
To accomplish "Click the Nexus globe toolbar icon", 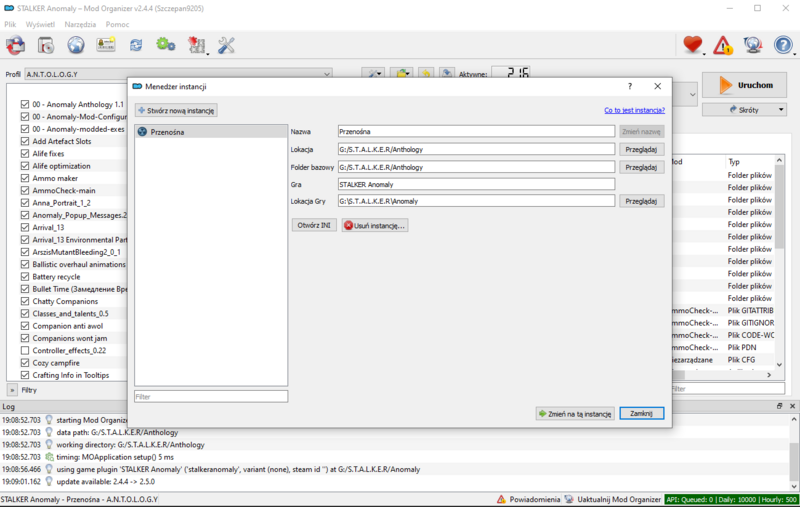I will click(x=76, y=45).
